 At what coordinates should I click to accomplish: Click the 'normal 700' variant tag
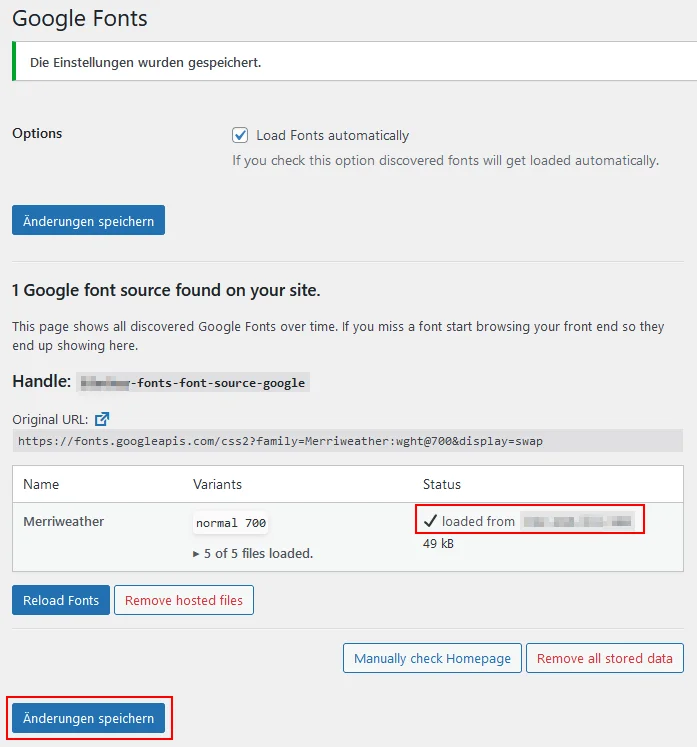click(231, 523)
